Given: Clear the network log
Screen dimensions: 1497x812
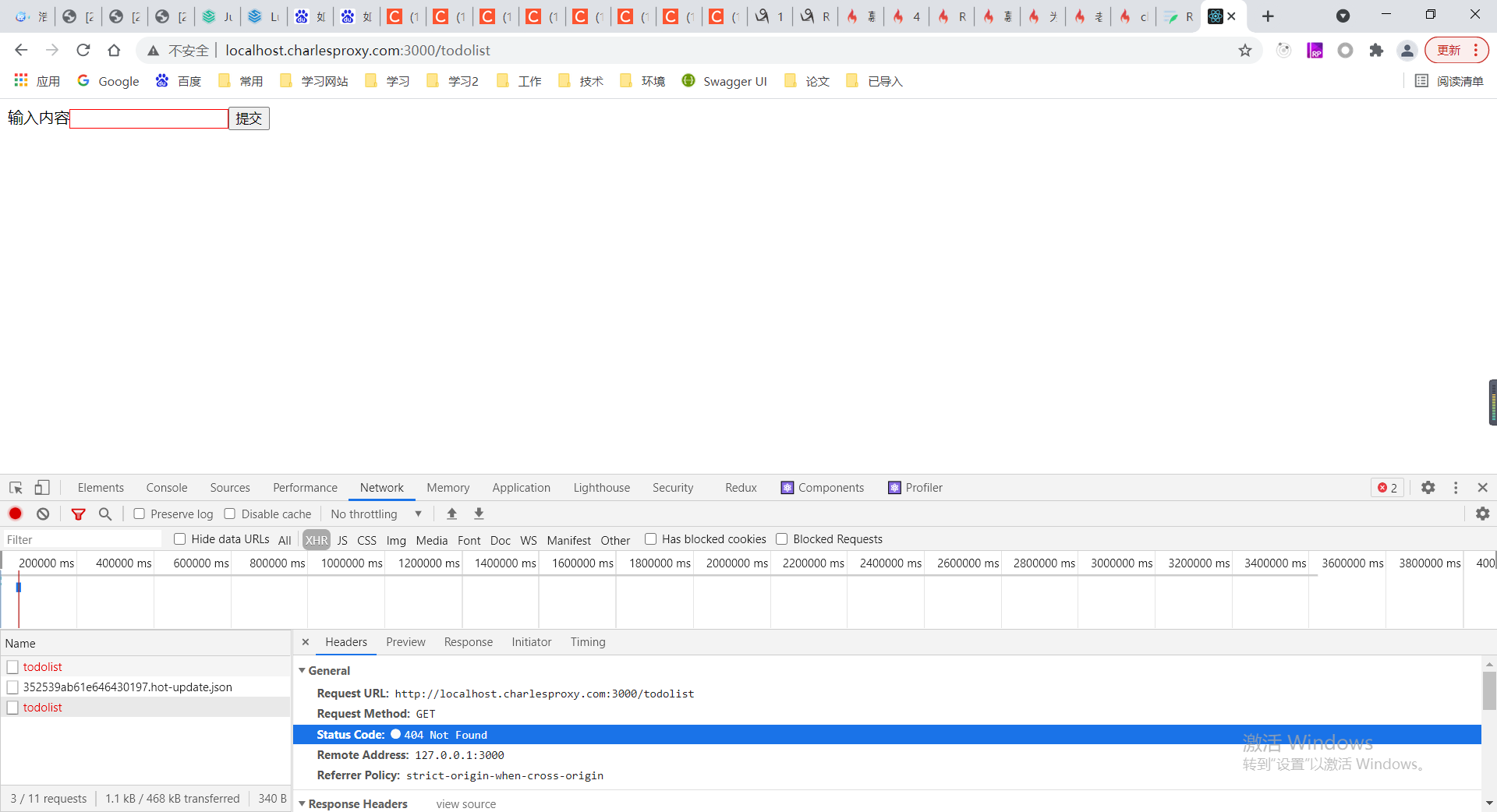Looking at the screenshot, I should (43, 514).
